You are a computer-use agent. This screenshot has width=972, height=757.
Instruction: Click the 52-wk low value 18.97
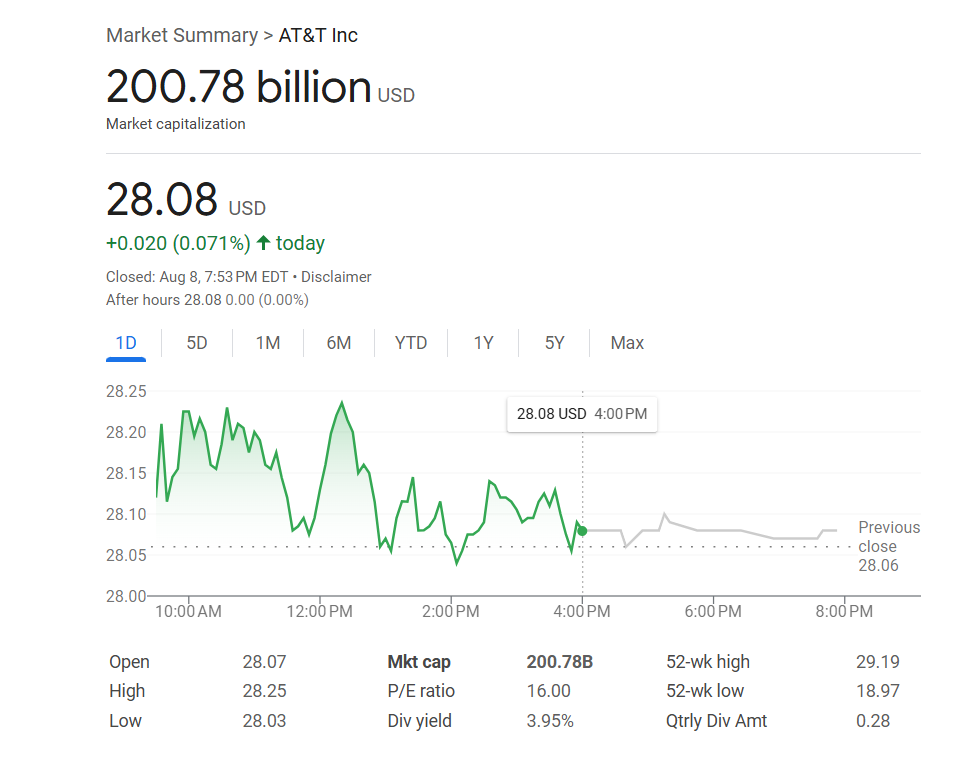click(877, 691)
